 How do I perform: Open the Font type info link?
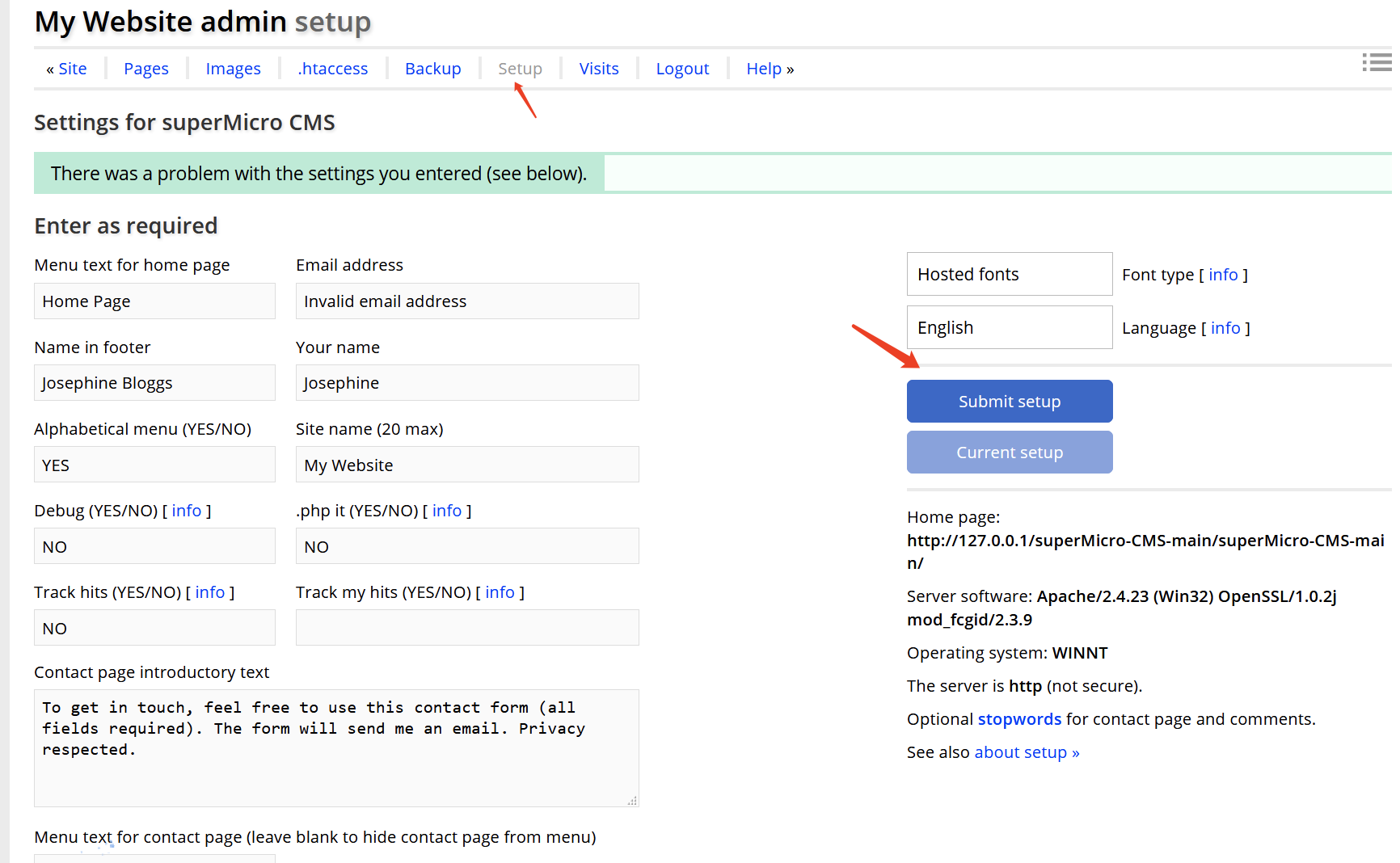click(1223, 275)
